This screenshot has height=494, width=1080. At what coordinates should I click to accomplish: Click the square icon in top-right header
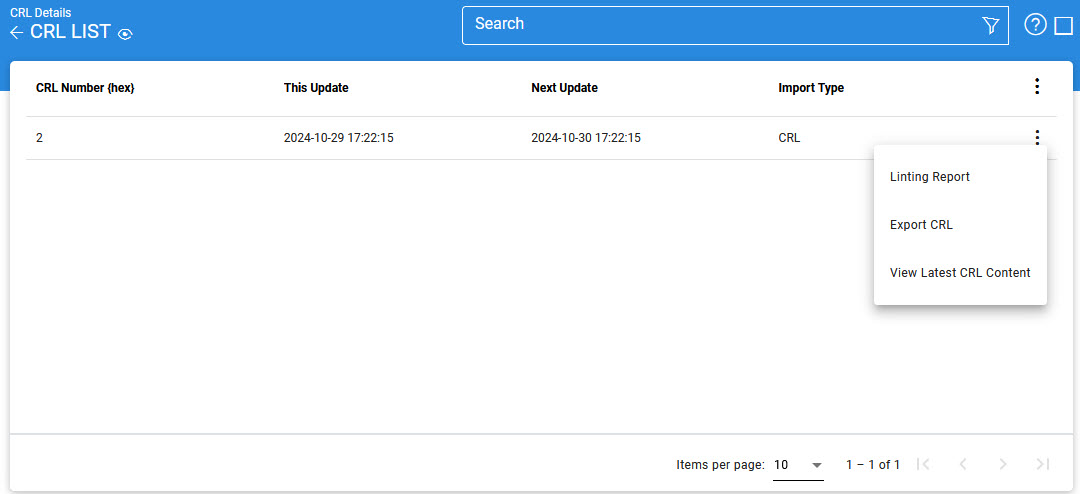tap(1064, 26)
